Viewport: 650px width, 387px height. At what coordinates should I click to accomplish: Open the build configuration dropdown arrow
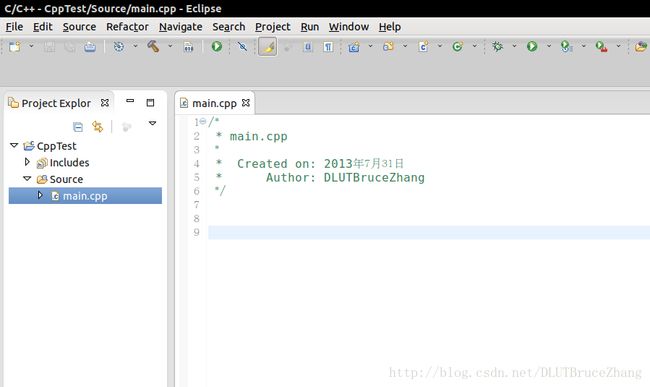click(x=135, y=46)
